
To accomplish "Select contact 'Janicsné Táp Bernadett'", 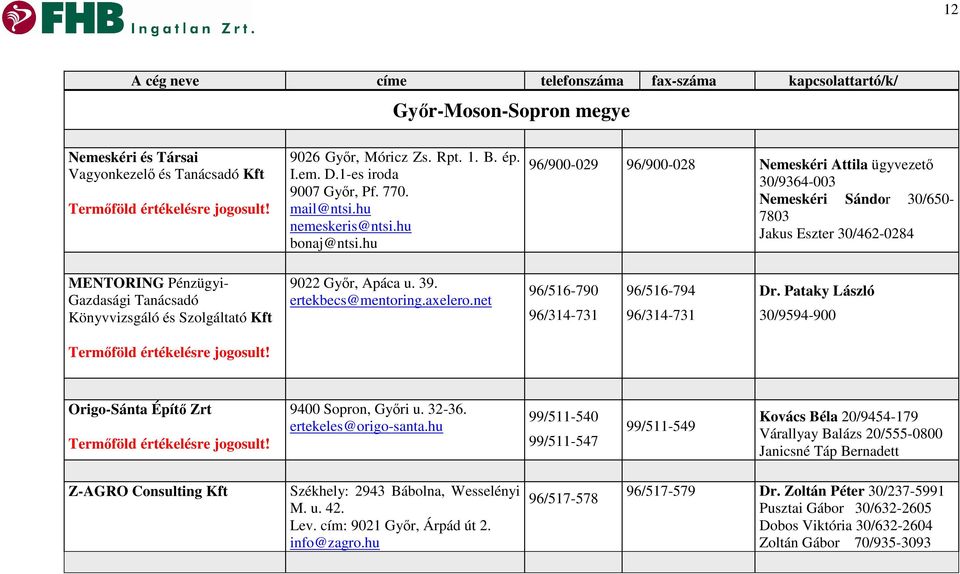I will coord(829,452).
